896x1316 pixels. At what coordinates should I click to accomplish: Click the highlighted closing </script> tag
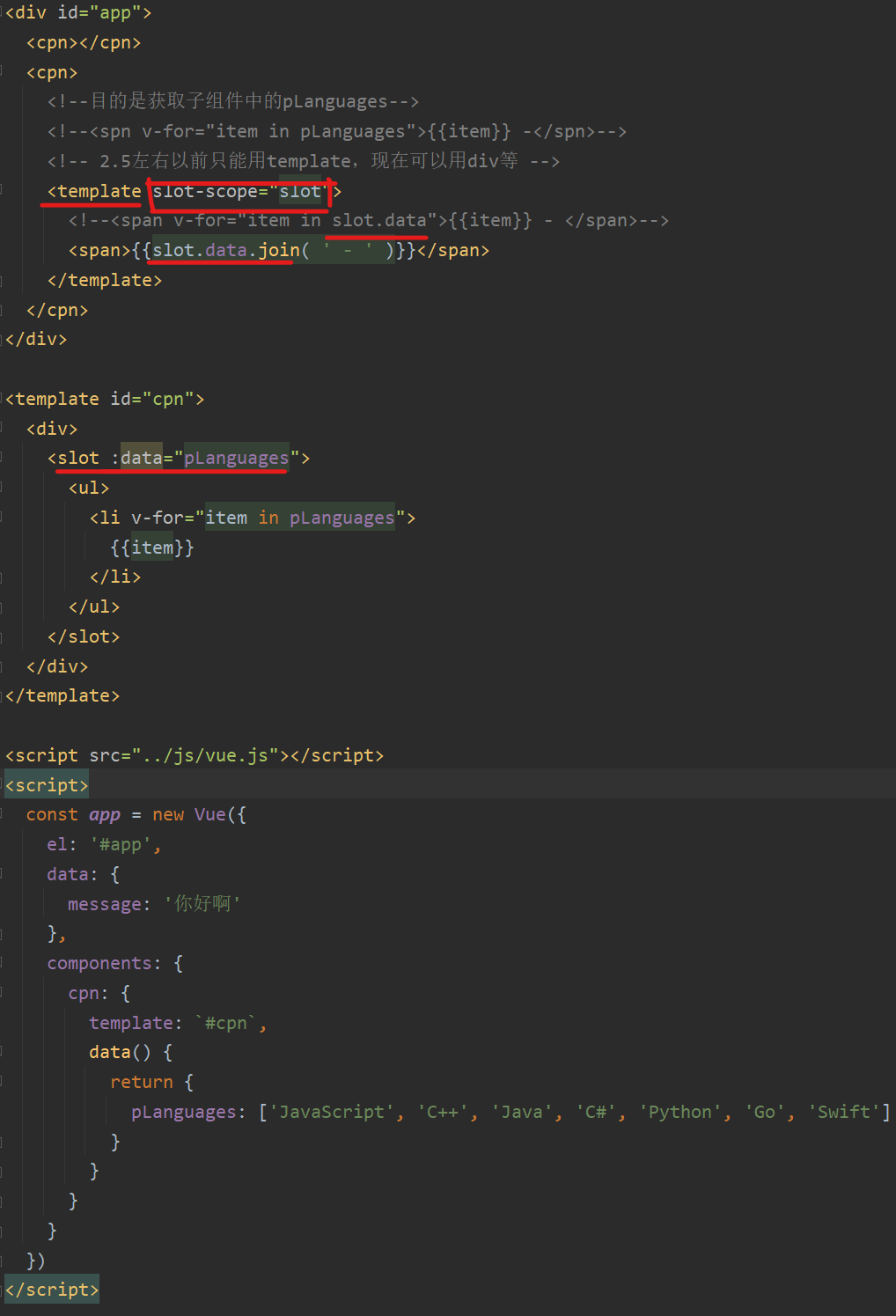point(52,1290)
